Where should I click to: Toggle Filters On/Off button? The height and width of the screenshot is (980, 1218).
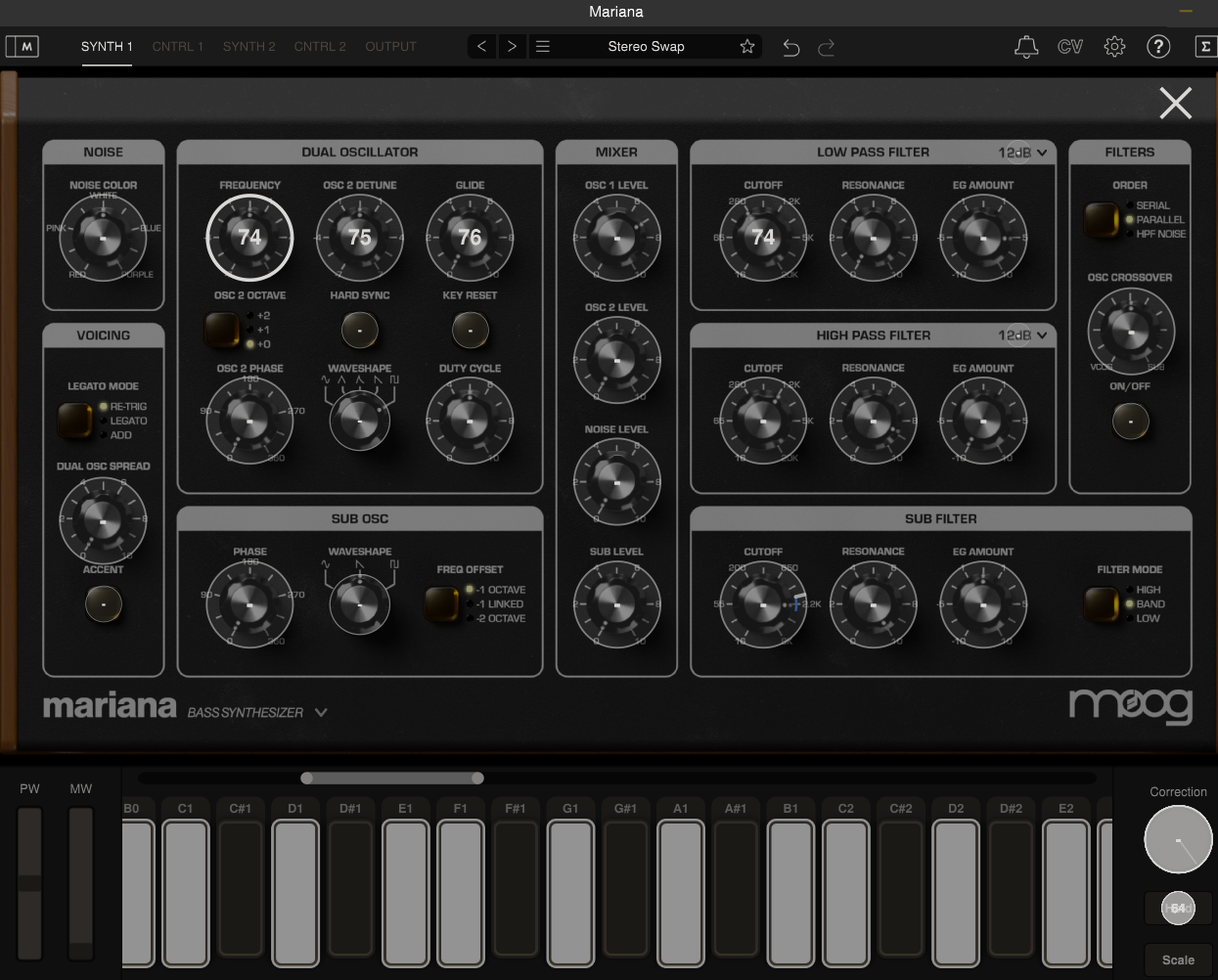coord(1130,422)
